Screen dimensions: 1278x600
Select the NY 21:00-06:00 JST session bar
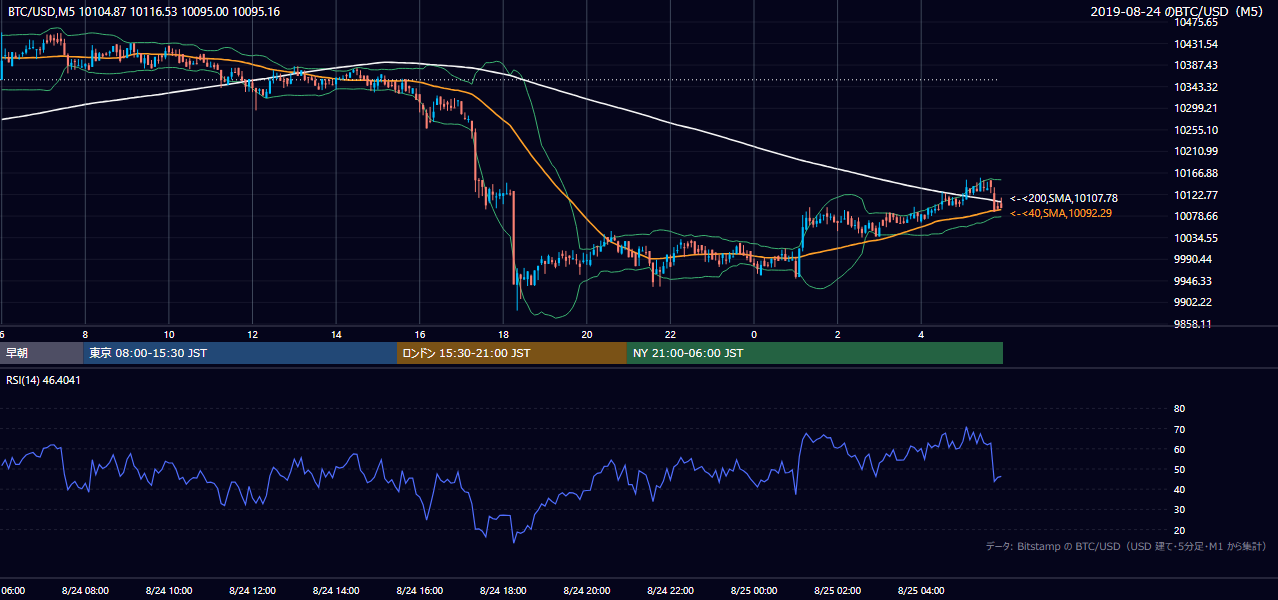click(815, 353)
